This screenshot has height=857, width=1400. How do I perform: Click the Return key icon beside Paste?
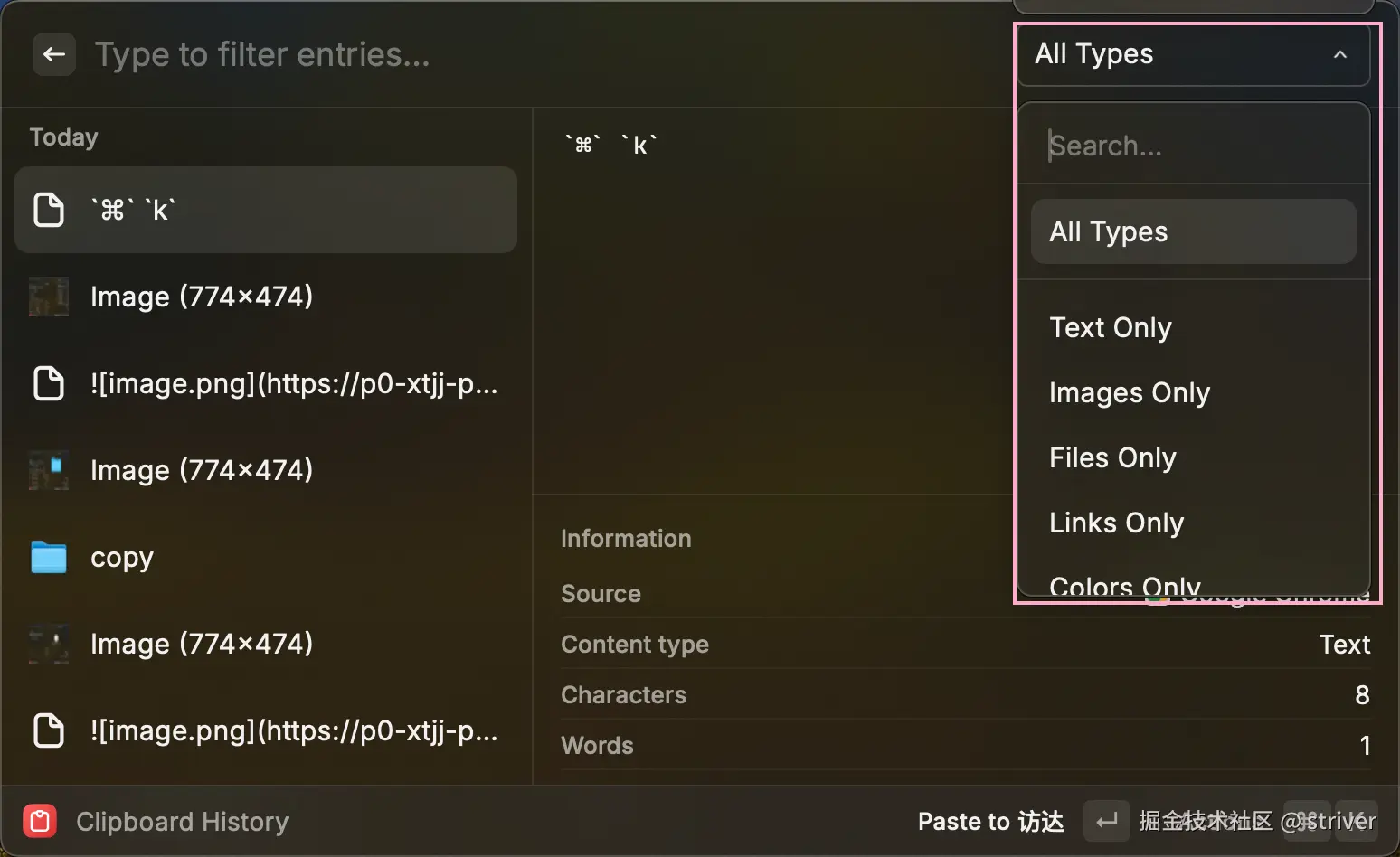(x=1106, y=821)
